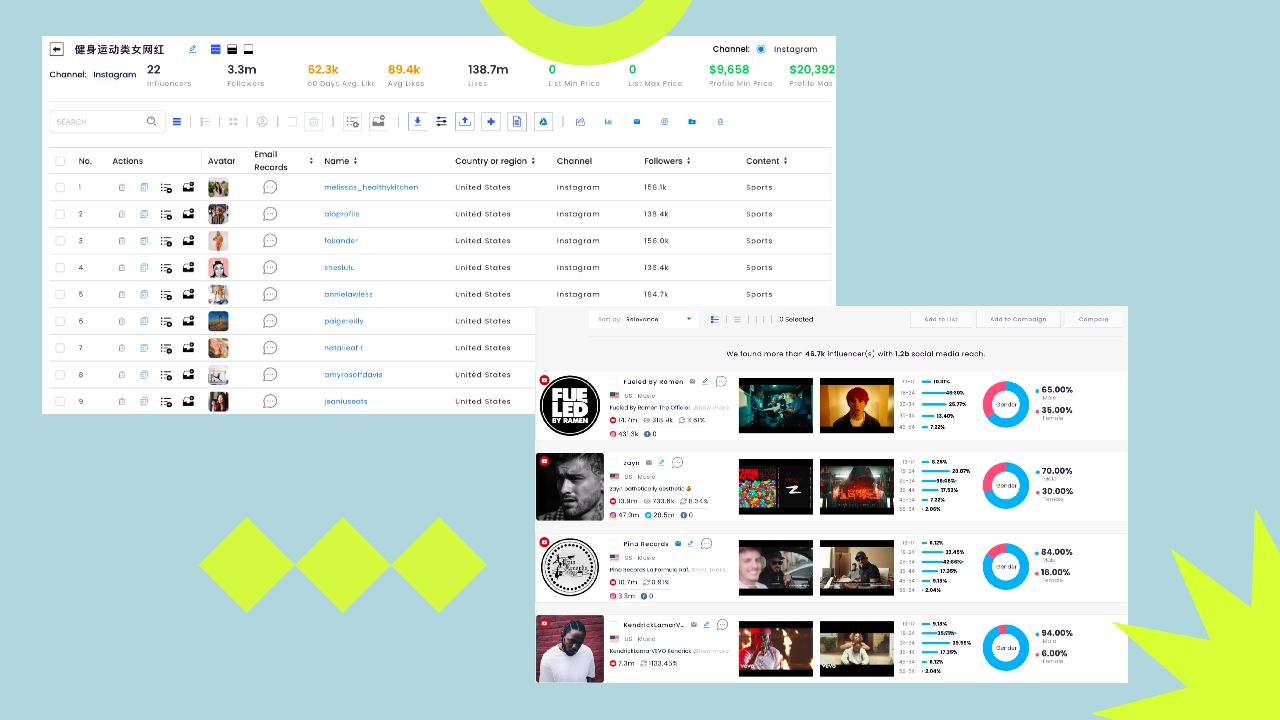Screen dimensions: 1280x720
Task: Click the image card icon in row 4 actions
Action: pyautogui.click(x=188, y=267)
